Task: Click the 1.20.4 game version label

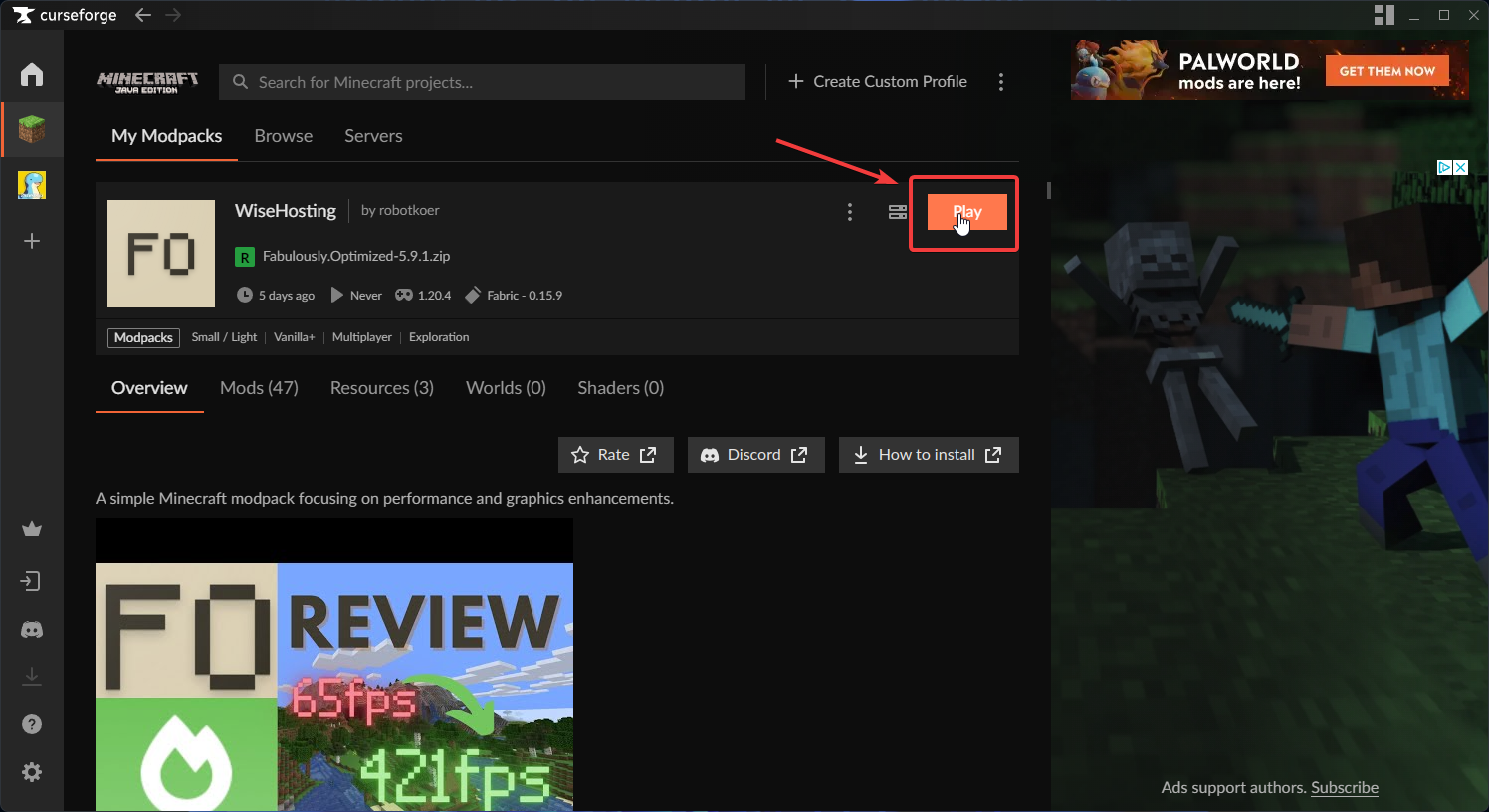Action: (423, 295)
